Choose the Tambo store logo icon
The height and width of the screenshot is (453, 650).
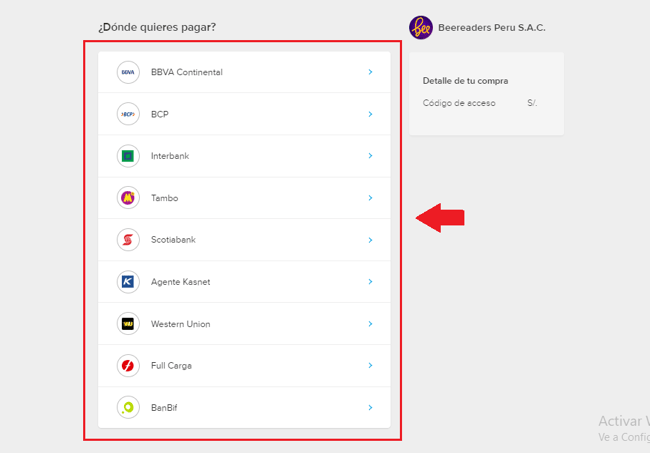click(x=128, y=198)
